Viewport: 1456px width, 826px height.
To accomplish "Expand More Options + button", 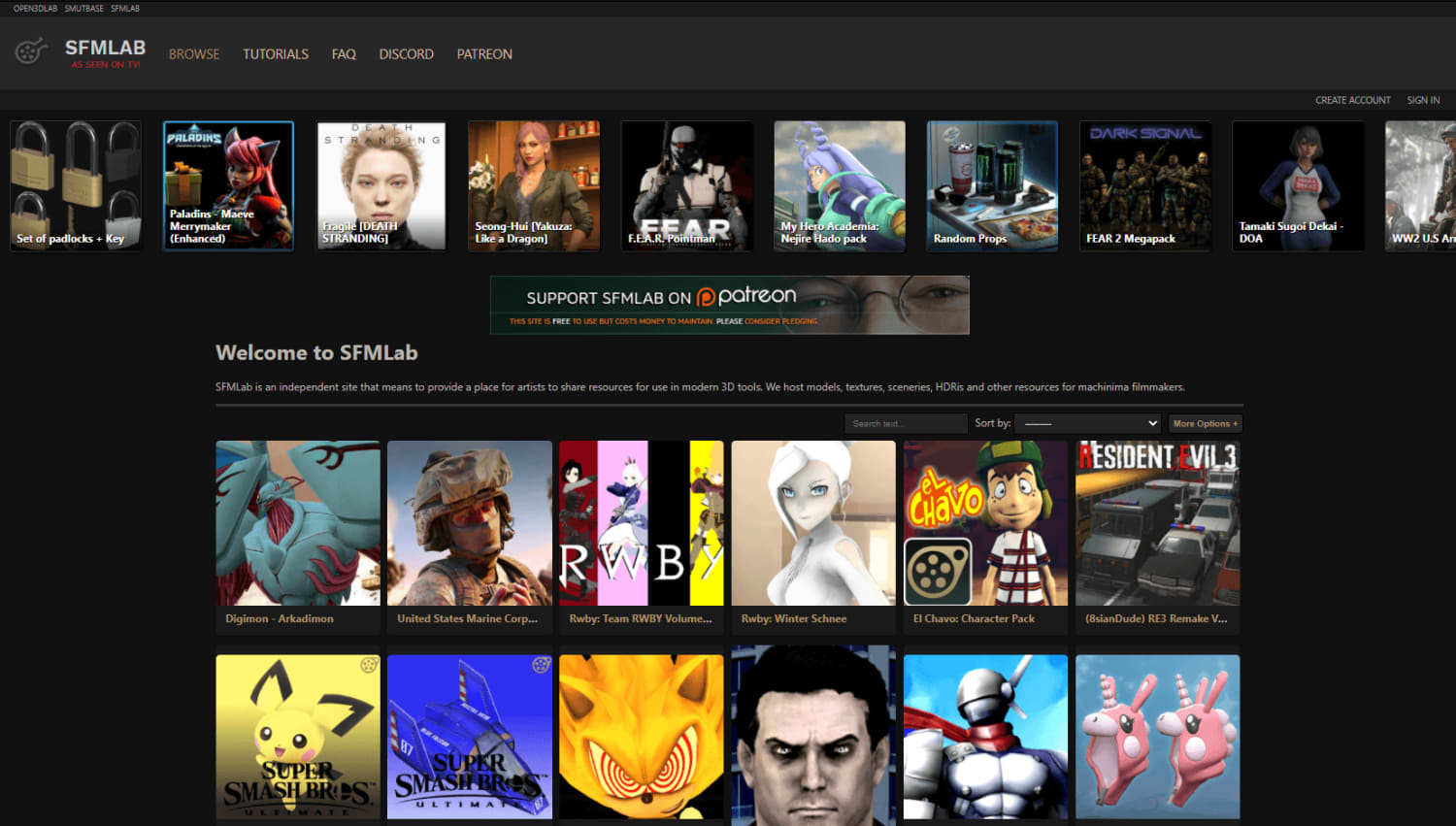I will 1205,423.
